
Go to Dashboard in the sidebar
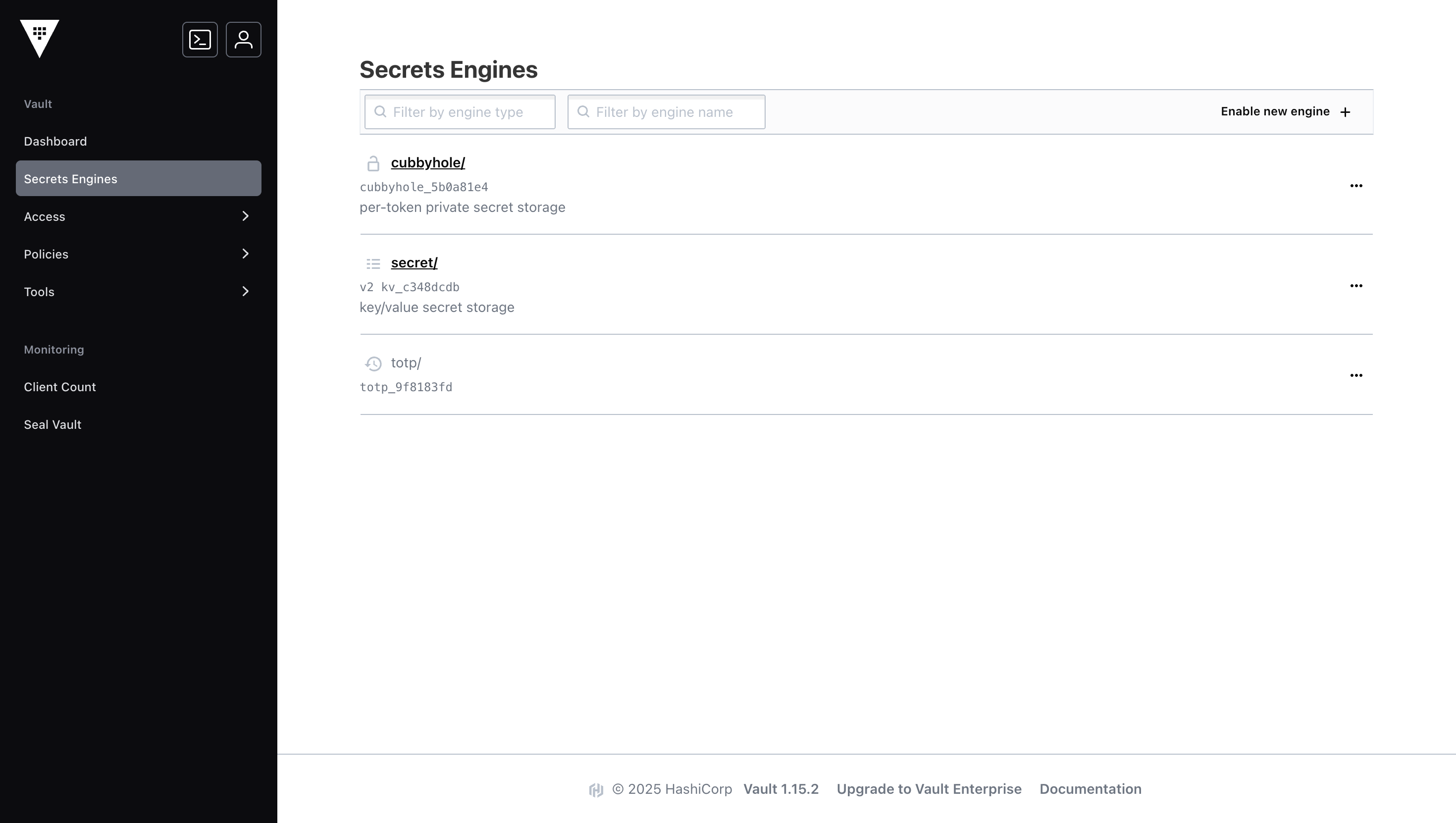tap(55, 141)
